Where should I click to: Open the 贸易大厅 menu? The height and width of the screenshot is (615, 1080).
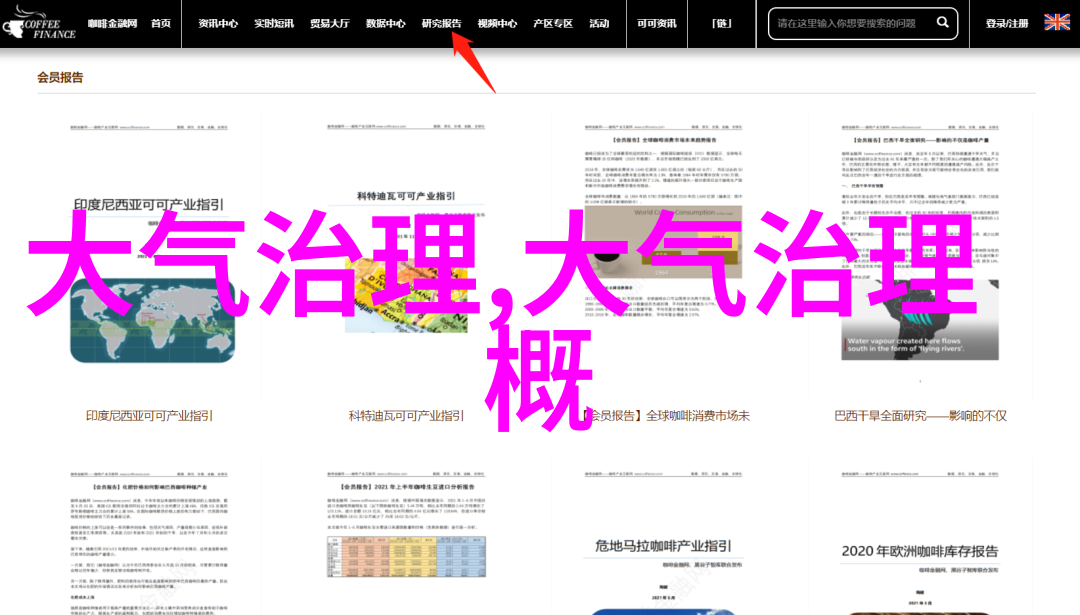pos(329,23)
